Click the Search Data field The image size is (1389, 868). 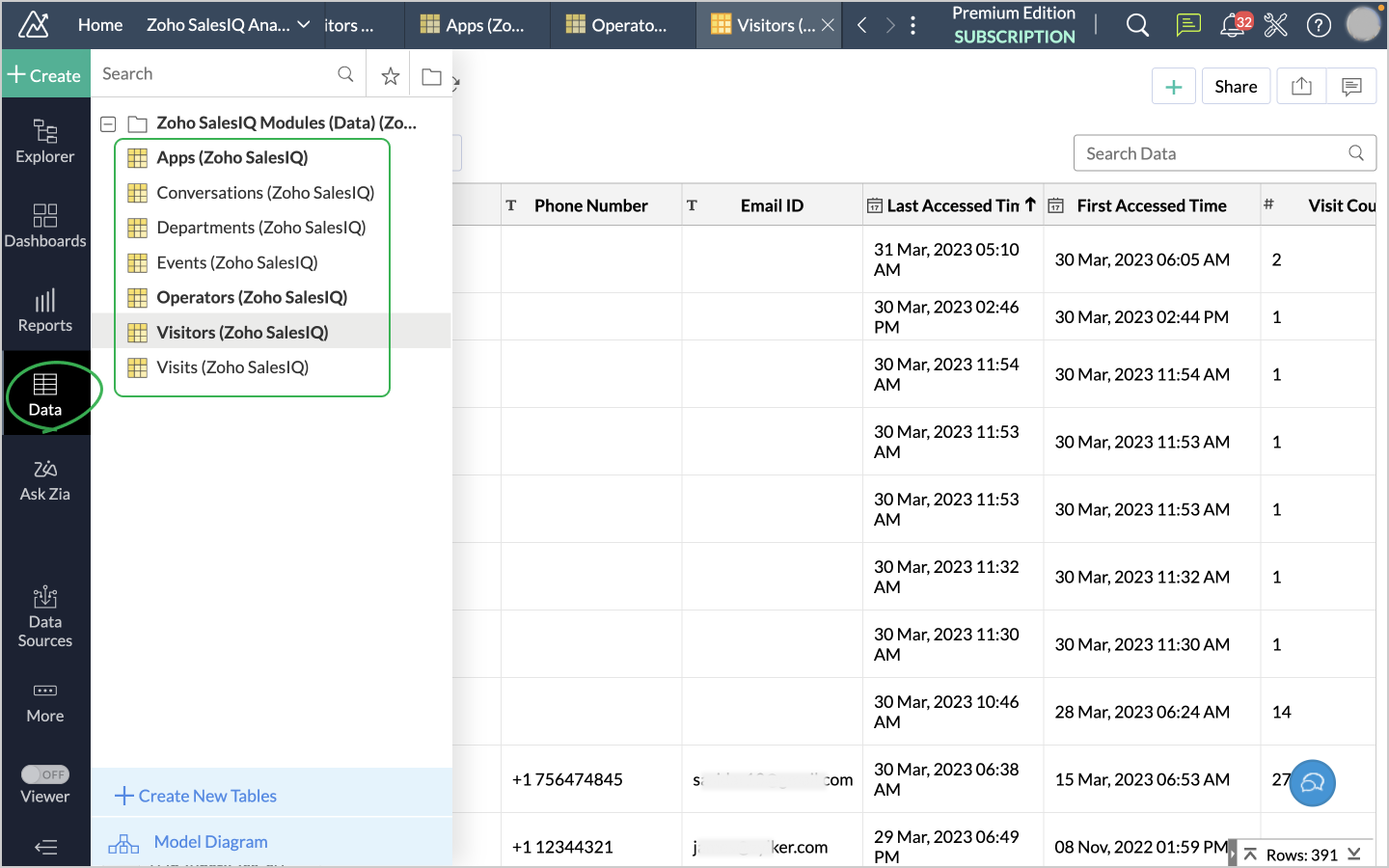click(x=1224, y=153)
